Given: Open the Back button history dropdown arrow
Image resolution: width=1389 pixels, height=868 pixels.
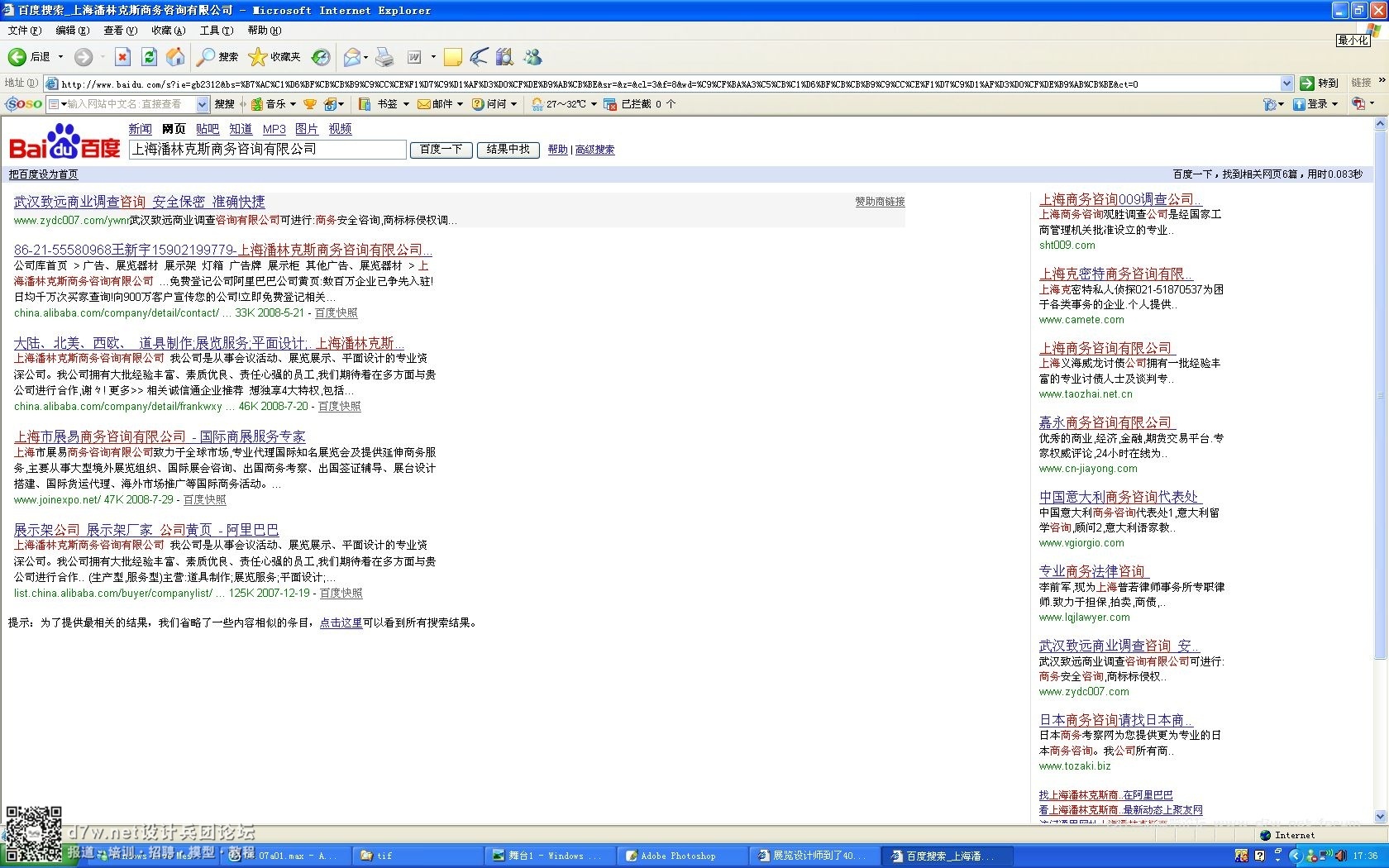Looking at the screenshot, I should tap(60, 57).
